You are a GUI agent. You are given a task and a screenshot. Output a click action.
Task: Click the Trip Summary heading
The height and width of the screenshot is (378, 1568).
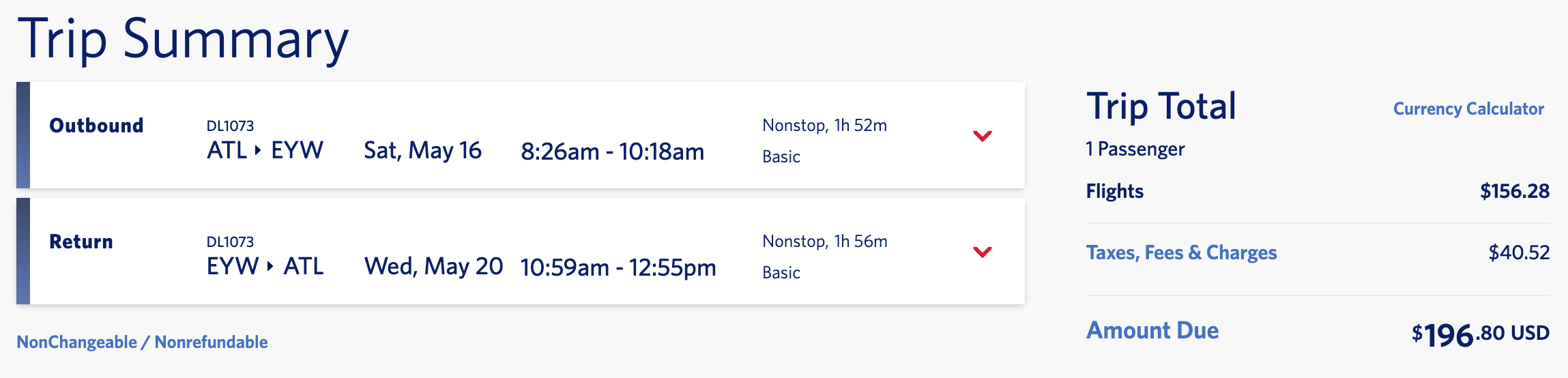183,40
